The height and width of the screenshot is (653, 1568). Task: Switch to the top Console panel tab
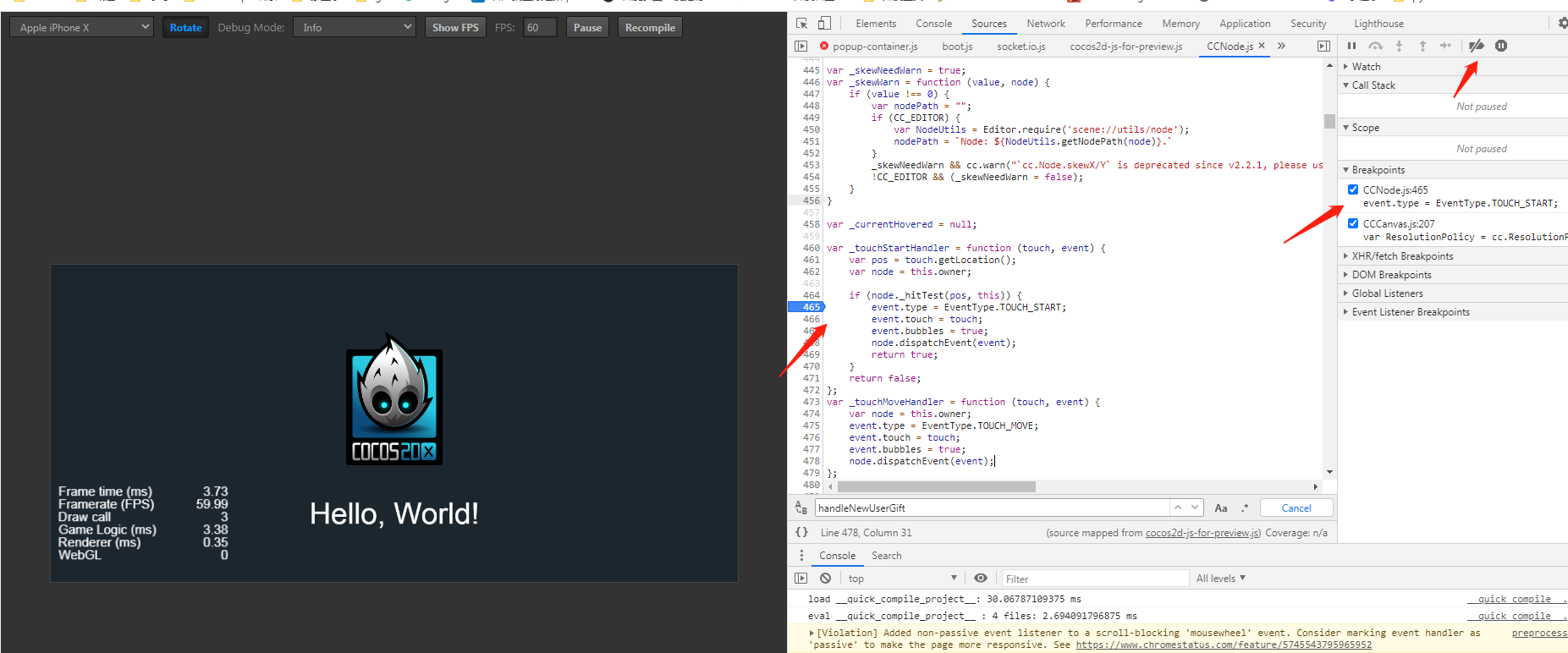(x=933, y=24)
